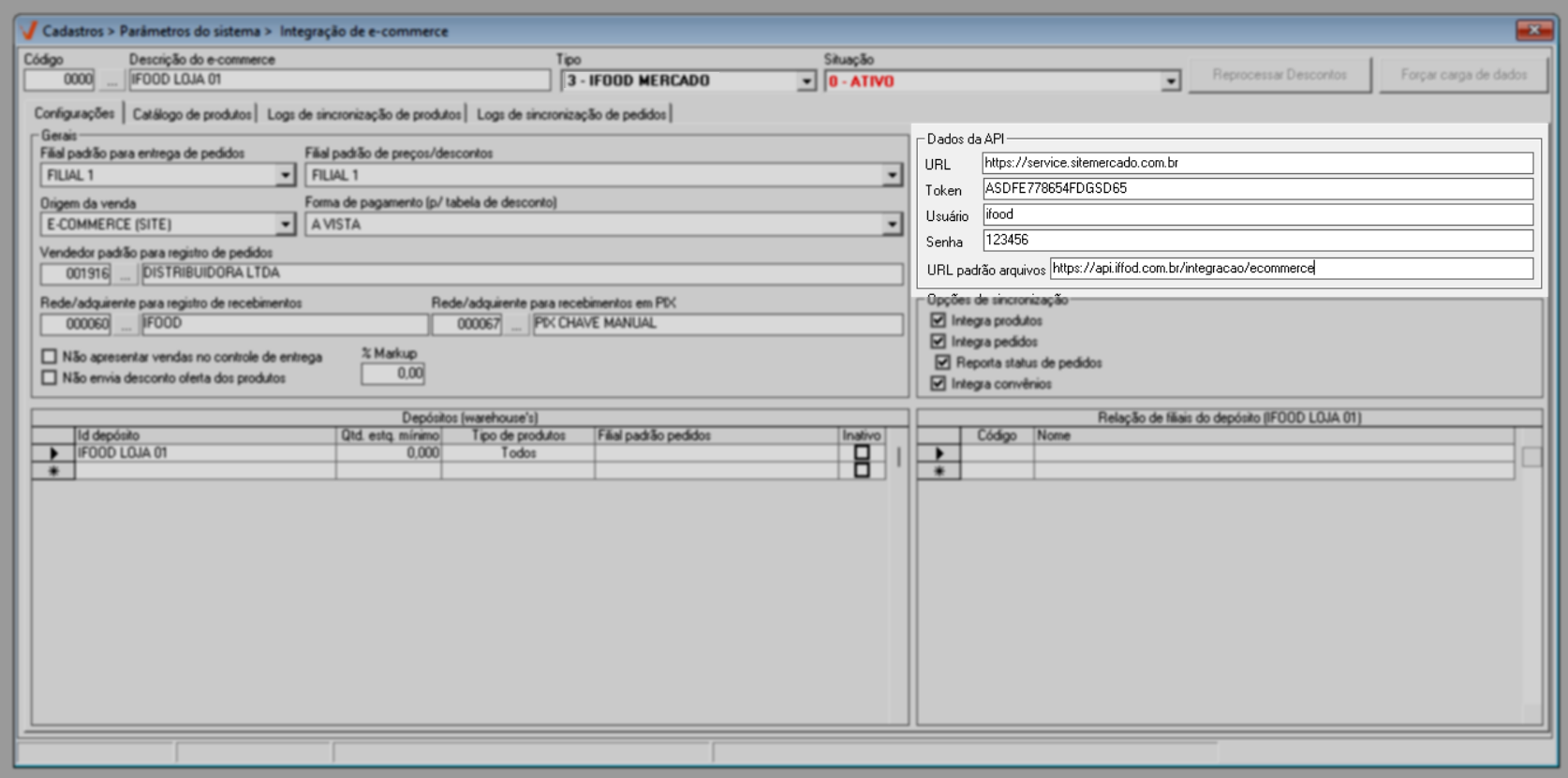Open lookup for Vendedor padrão code 001916
The image size is (1568, 778).
point(126,274)
